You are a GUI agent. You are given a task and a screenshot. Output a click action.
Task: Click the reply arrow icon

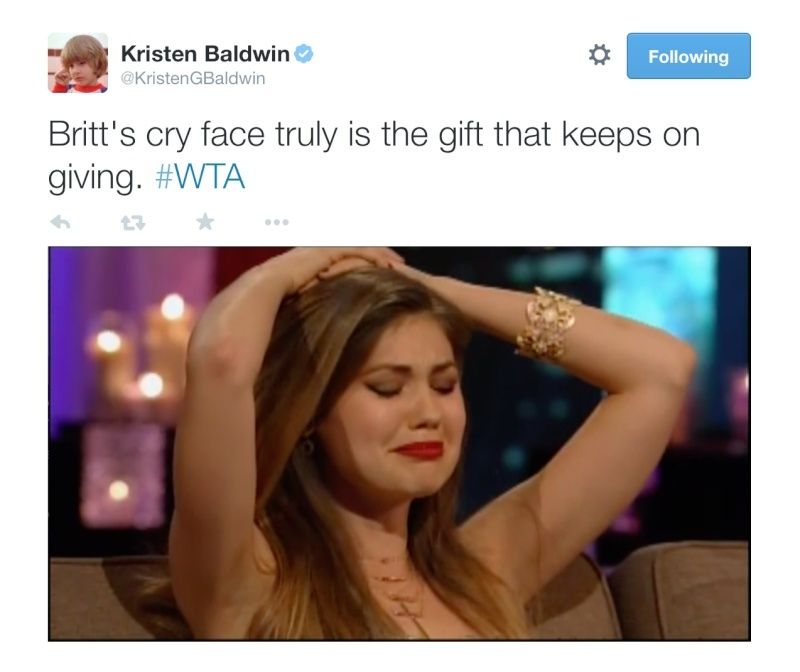(60, 222)
